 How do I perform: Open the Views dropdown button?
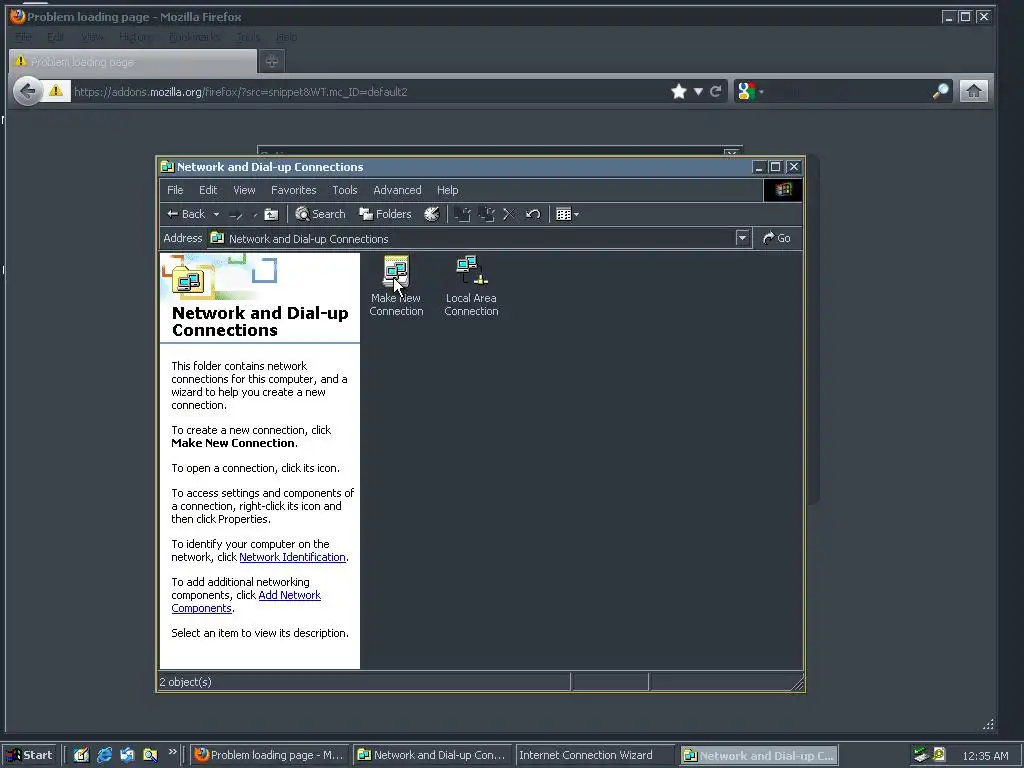click(x=567, y=214)
